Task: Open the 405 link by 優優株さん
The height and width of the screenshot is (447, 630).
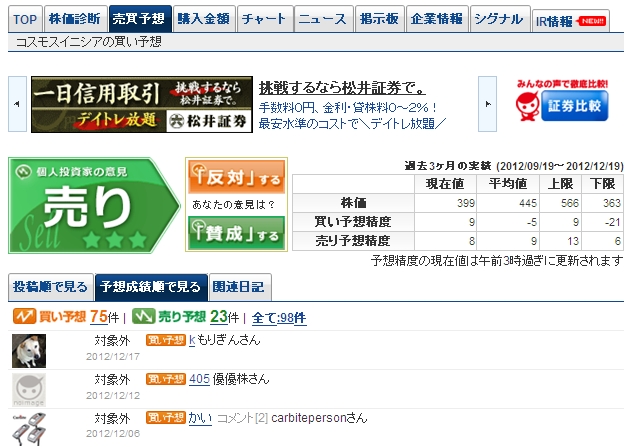Action: pos(200,379)
